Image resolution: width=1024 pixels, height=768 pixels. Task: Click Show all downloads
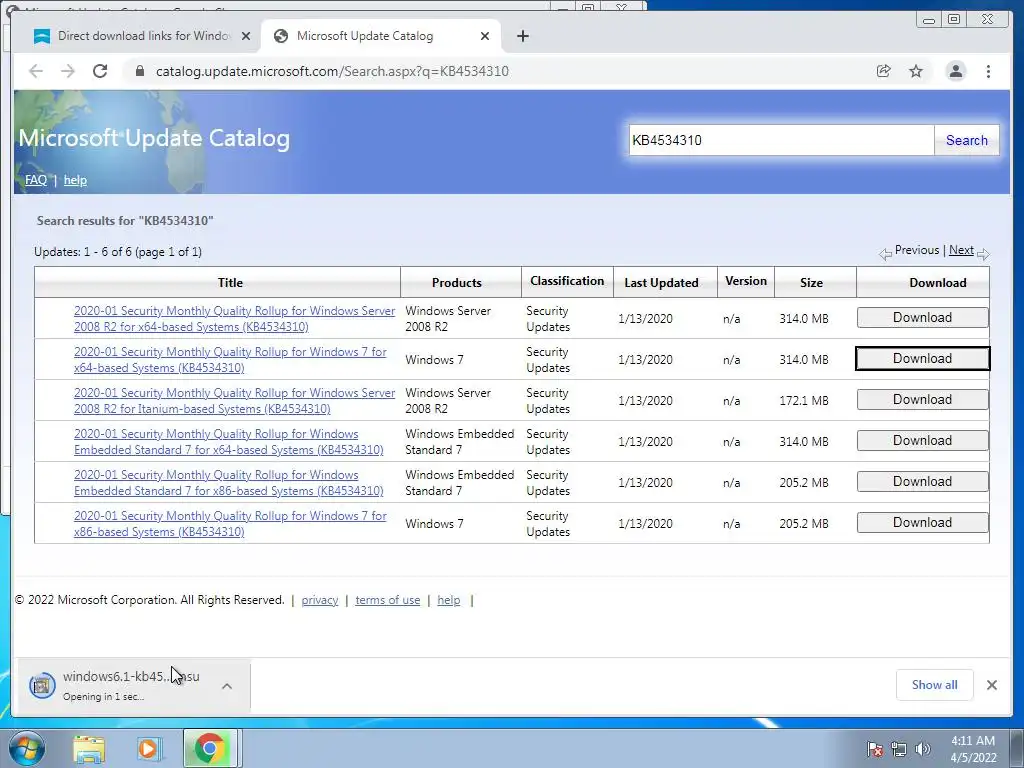click(935, 684)
